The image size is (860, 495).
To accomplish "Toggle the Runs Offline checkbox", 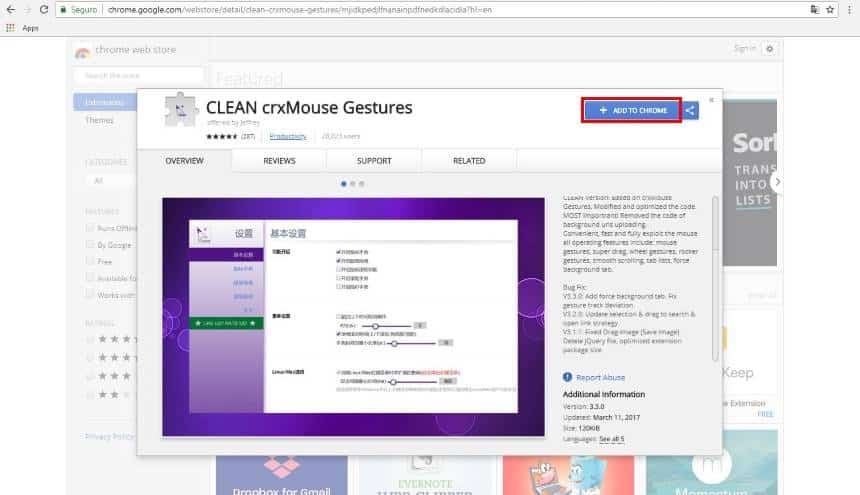I will (90, 227).
